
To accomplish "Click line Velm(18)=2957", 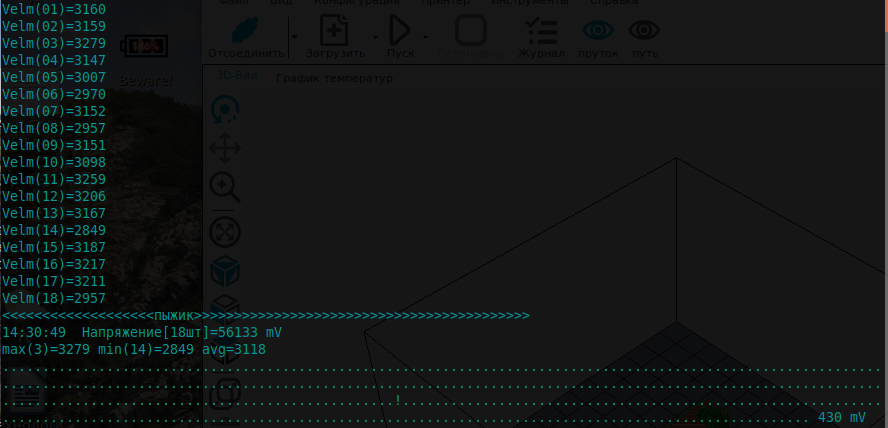I will 54,298.
